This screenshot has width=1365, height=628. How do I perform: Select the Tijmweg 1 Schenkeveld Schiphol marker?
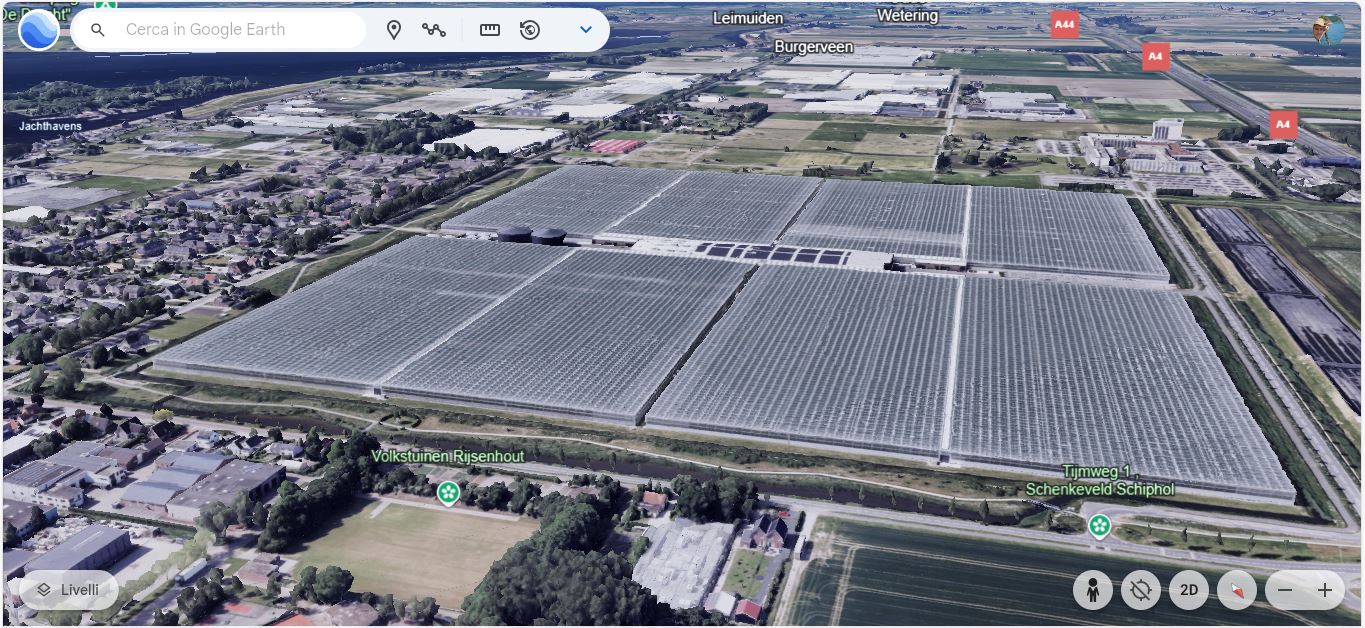pos(1100,525)
